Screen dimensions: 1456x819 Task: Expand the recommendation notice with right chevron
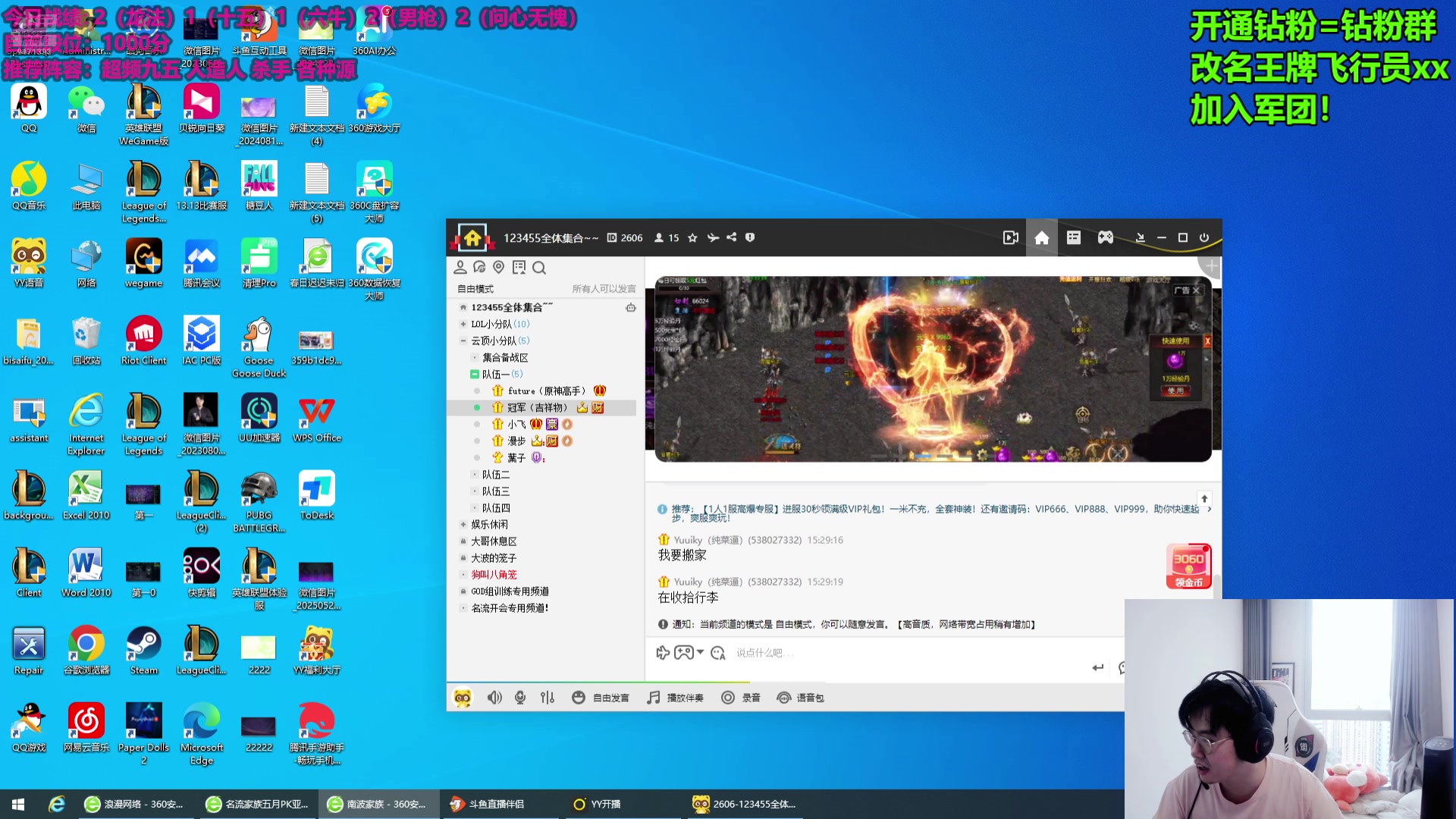pyautogui.click(x=1210, y=509)
